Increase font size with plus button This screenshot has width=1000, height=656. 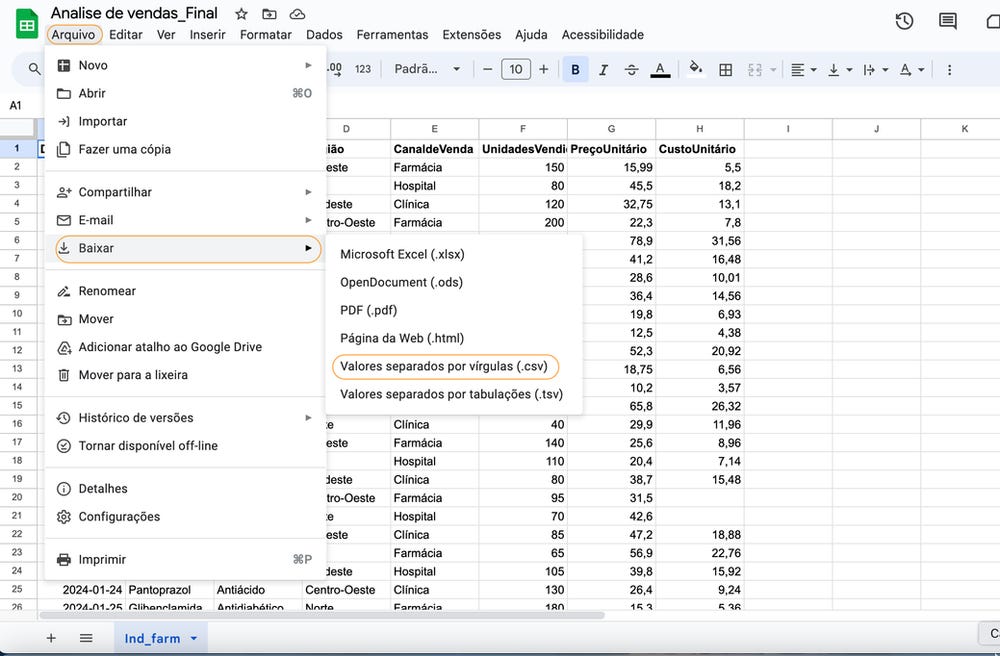click(x=542, y=69)
